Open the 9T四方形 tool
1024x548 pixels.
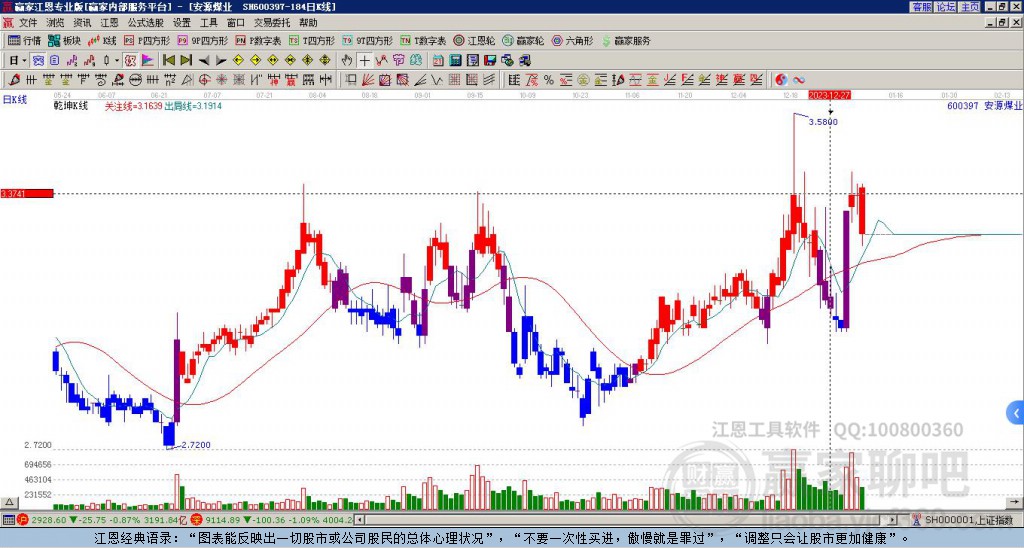click(368, 40)
